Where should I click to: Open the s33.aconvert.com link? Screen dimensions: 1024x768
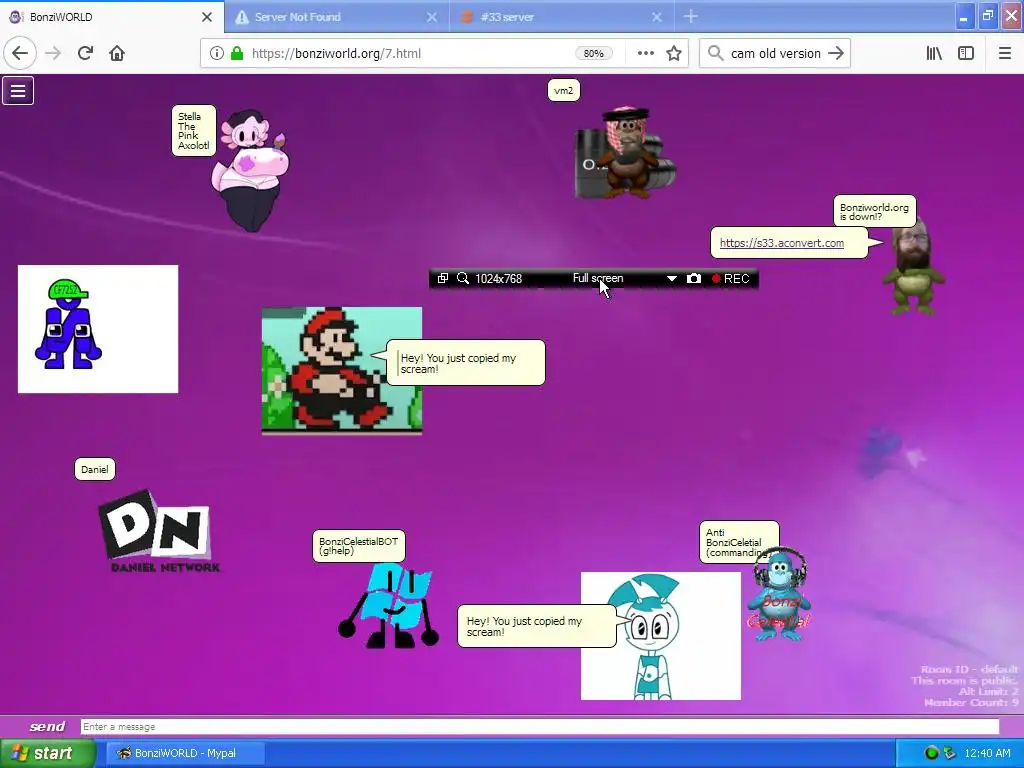(782, 243)
